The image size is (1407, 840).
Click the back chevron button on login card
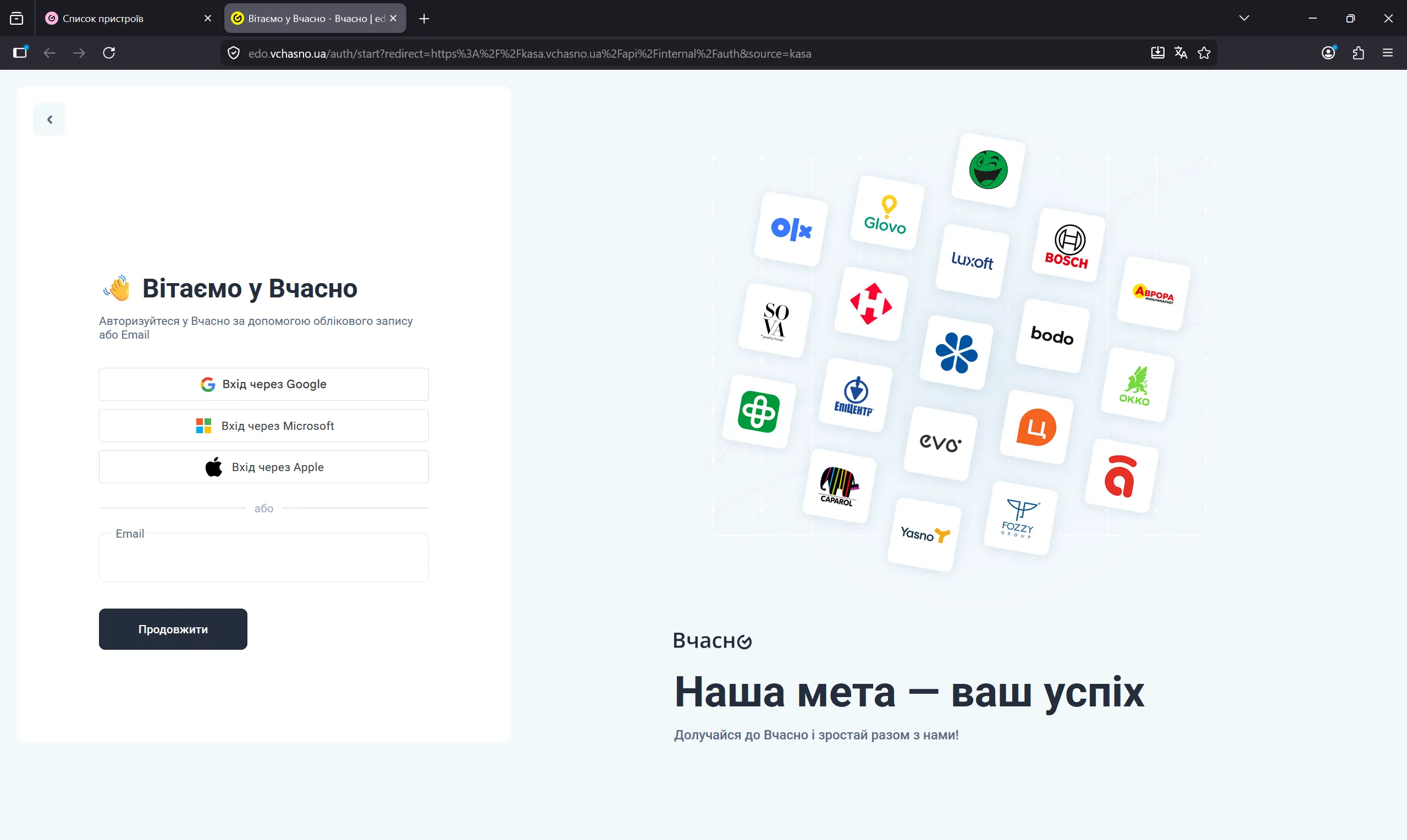click(x=49, y=119)
